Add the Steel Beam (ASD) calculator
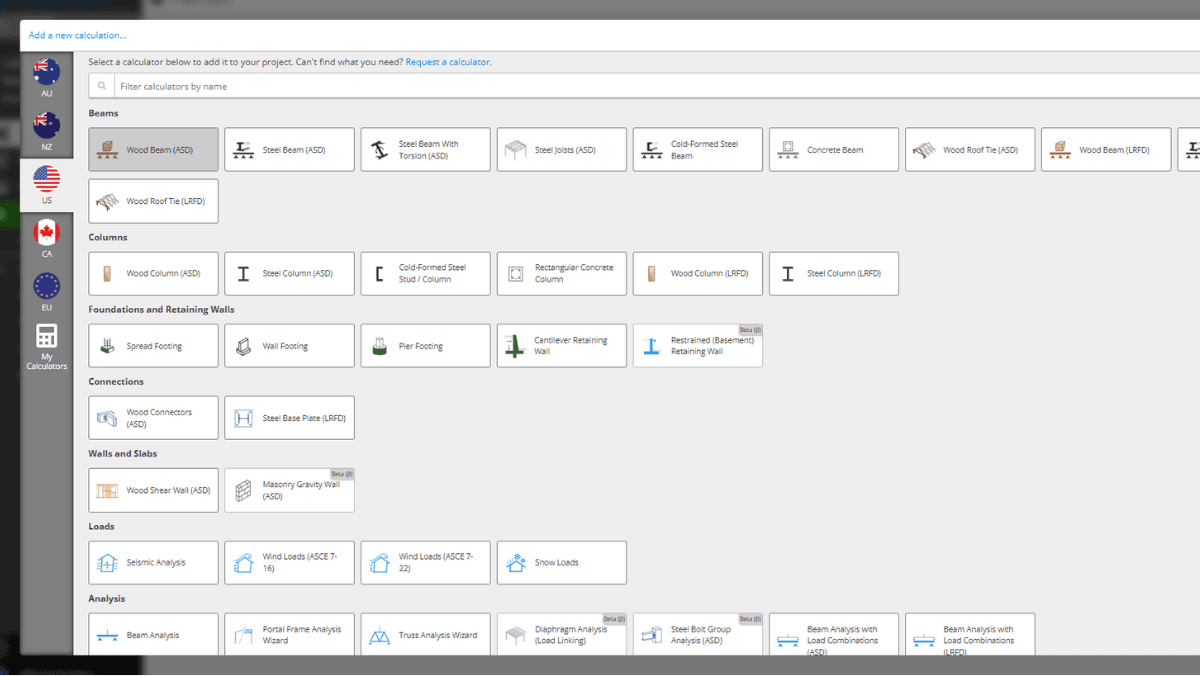The height and width of the screenshot is (676, 1200). coord(289,150)
